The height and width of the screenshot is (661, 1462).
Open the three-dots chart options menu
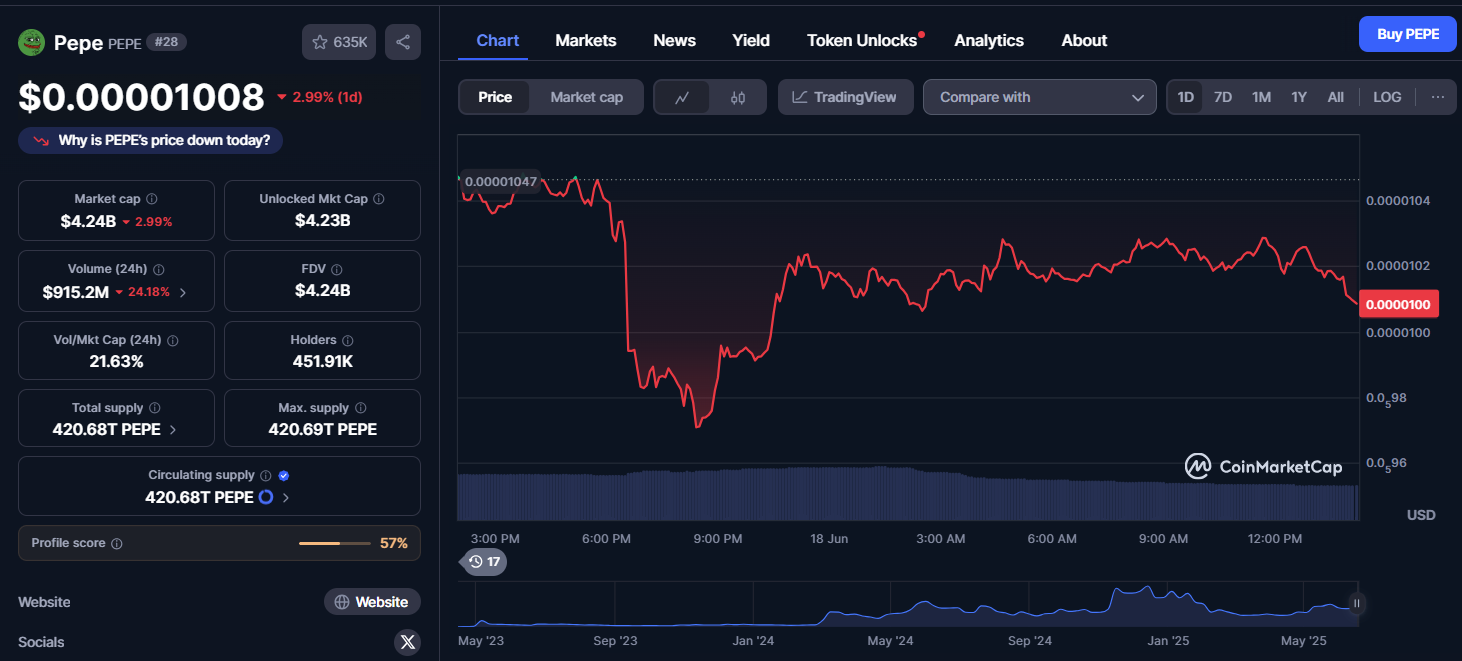point(1437,97)
